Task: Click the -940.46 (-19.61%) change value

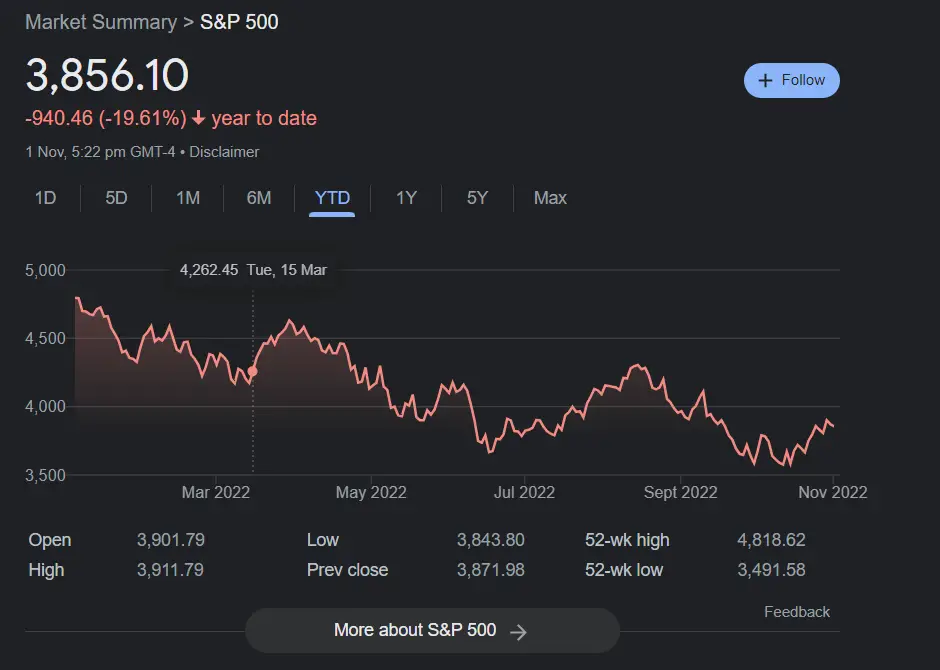Action: coord(106,118)
